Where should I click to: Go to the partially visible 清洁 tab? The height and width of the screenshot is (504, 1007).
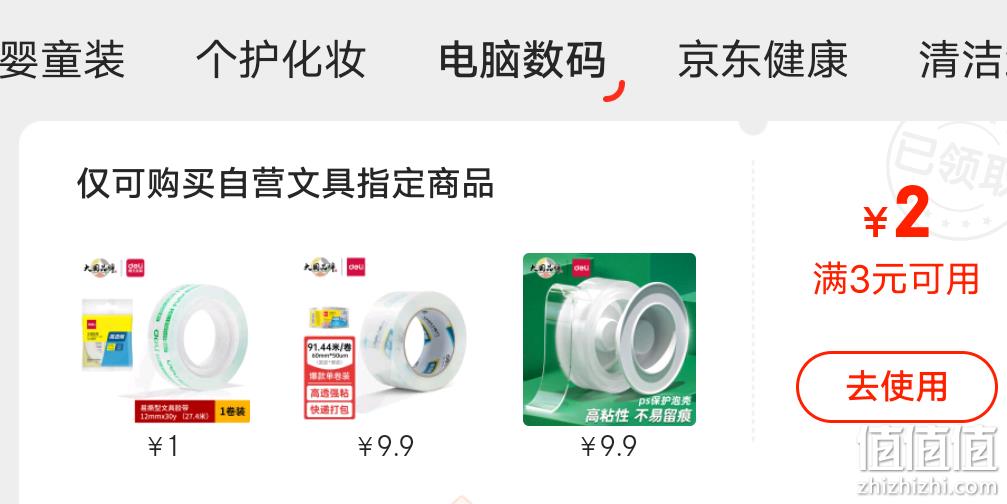(963, 59)
